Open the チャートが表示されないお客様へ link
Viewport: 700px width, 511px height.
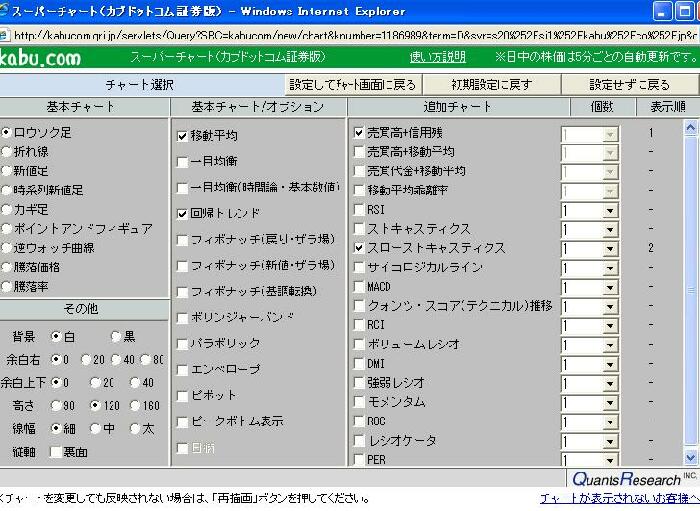(620, 498)
